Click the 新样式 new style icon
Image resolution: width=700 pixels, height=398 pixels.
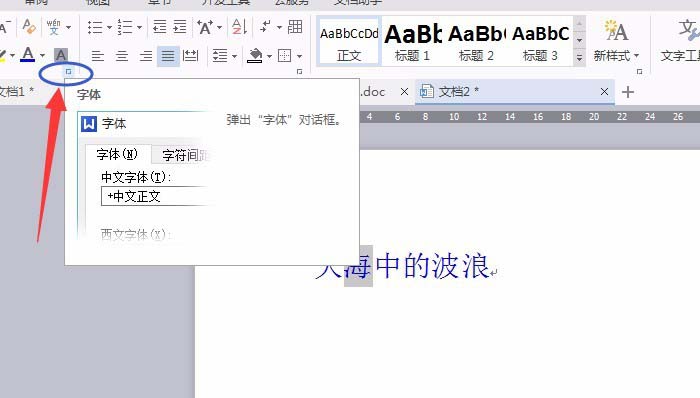point(616,30)
